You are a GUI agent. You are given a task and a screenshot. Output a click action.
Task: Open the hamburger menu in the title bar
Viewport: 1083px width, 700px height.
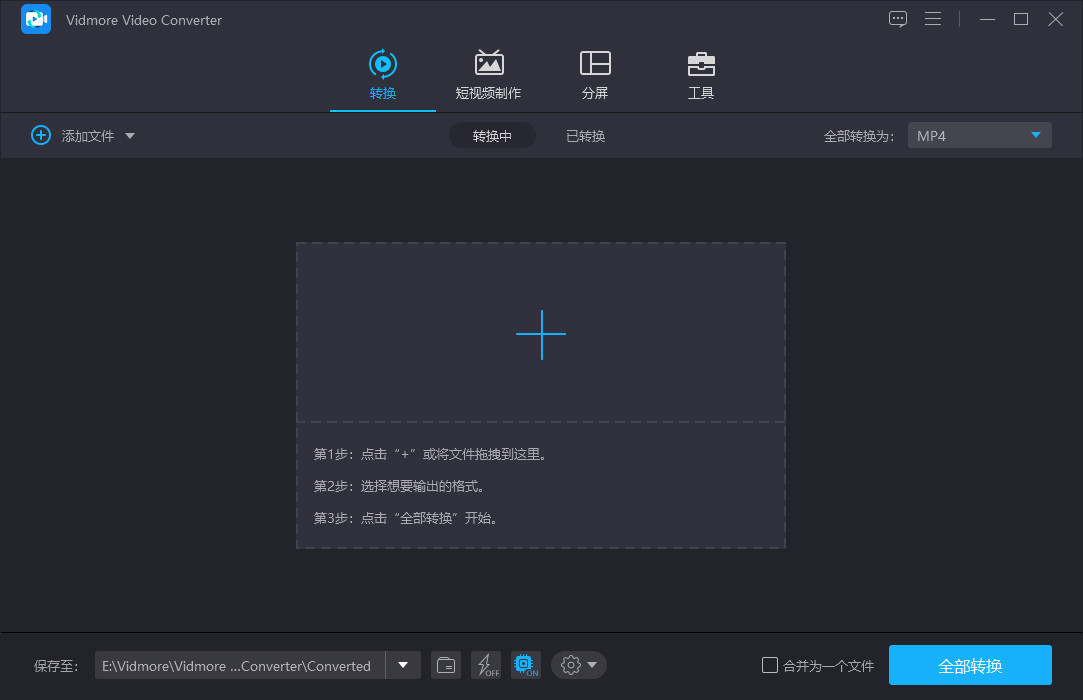(933, 19)
